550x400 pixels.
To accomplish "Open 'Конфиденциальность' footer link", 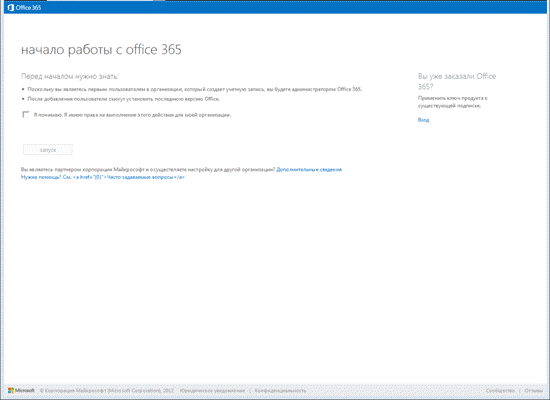I will 280,391.
